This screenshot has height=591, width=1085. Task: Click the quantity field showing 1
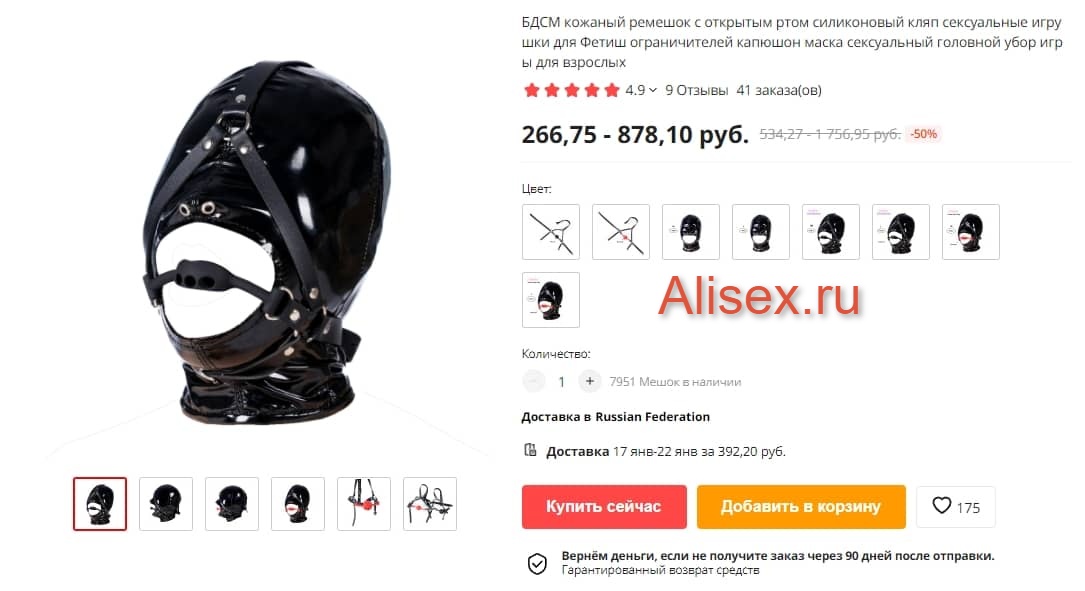point(562,381)
